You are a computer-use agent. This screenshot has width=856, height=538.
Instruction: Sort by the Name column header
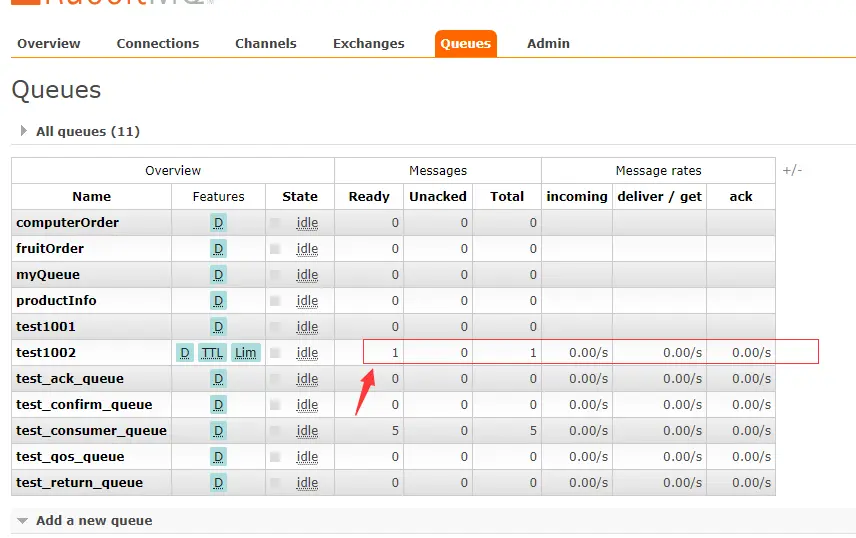(92, 197)
